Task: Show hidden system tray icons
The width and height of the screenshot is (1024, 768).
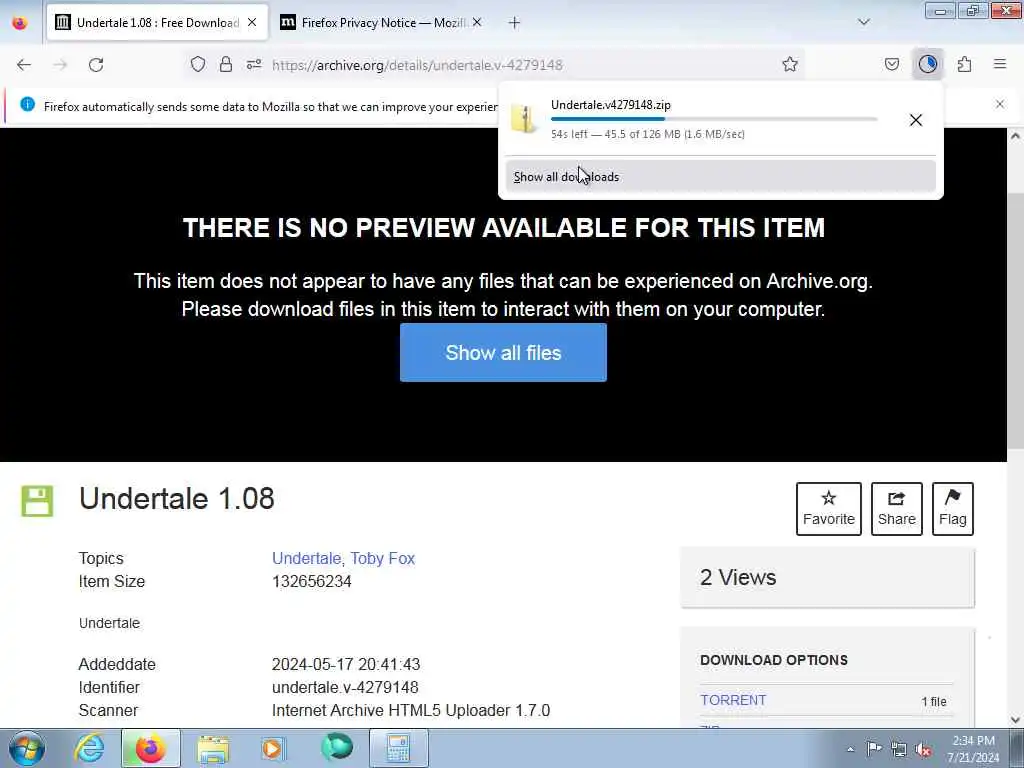Action: [850, 749]
